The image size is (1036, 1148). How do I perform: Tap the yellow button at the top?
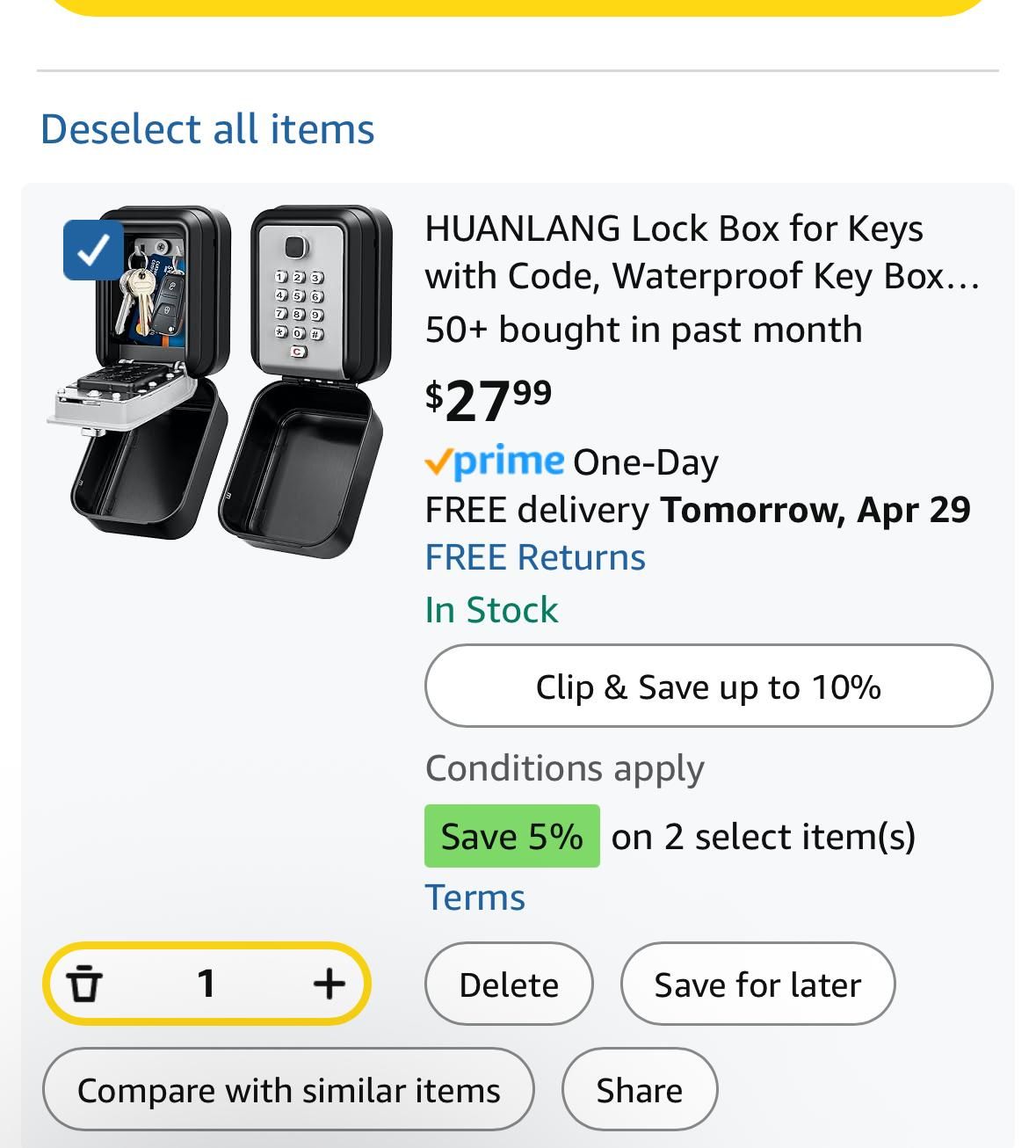pos(518,7)
